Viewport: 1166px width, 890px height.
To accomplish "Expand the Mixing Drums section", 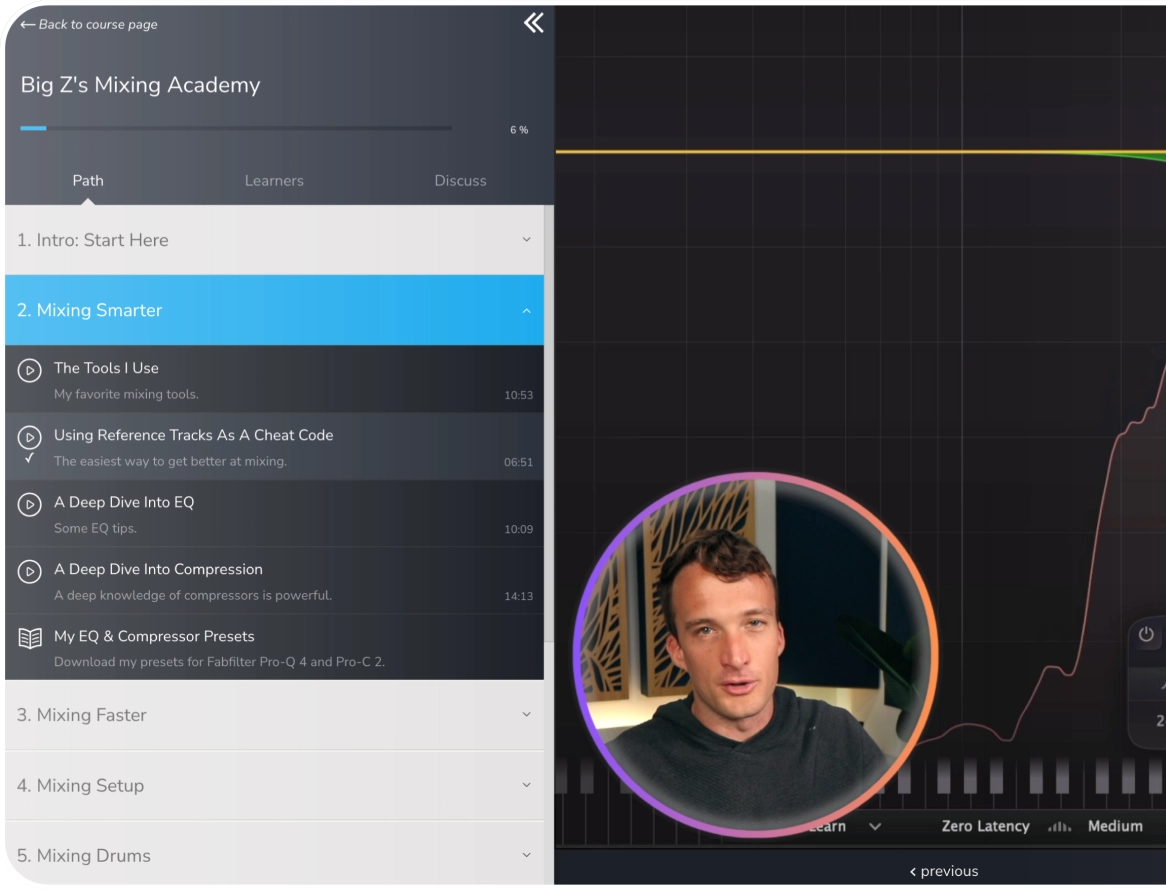I will point(526,855).
